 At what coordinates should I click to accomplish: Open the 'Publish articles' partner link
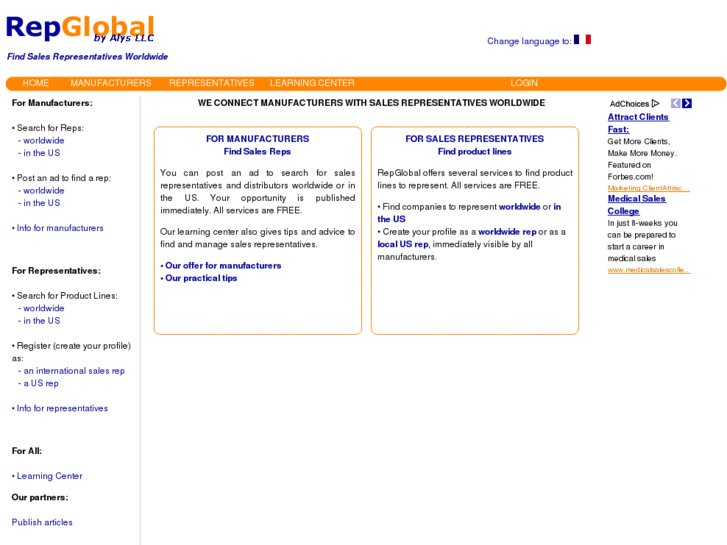tap(42, 522)
